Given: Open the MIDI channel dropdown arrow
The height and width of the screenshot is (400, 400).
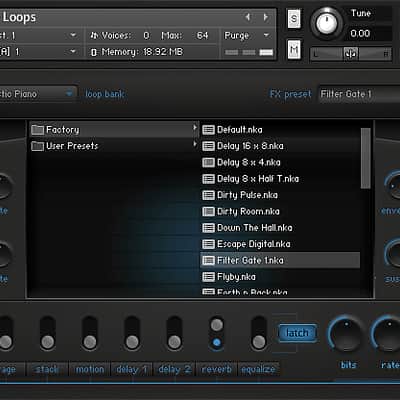Looking at the screenshot, I should pyautogui.click(x=73, y=52).
